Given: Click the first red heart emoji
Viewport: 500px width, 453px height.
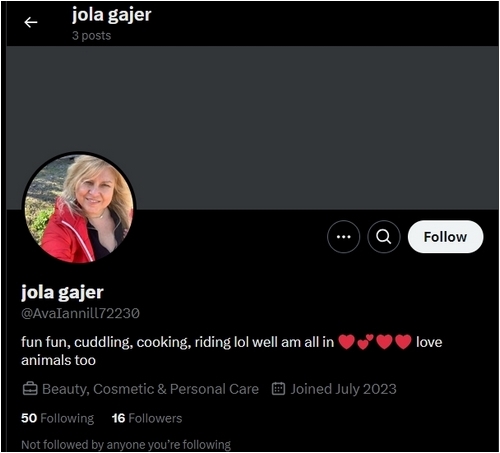Looking at the screenshot, I should (346, 342).
